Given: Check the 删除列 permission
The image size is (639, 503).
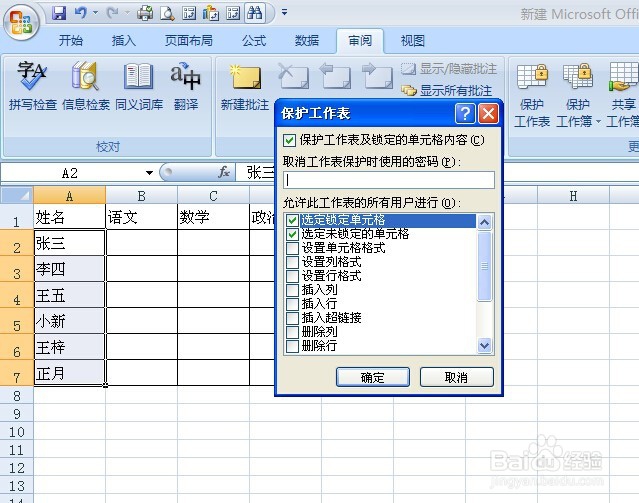Looking at the screenshot, I should (x=292, y=332).
